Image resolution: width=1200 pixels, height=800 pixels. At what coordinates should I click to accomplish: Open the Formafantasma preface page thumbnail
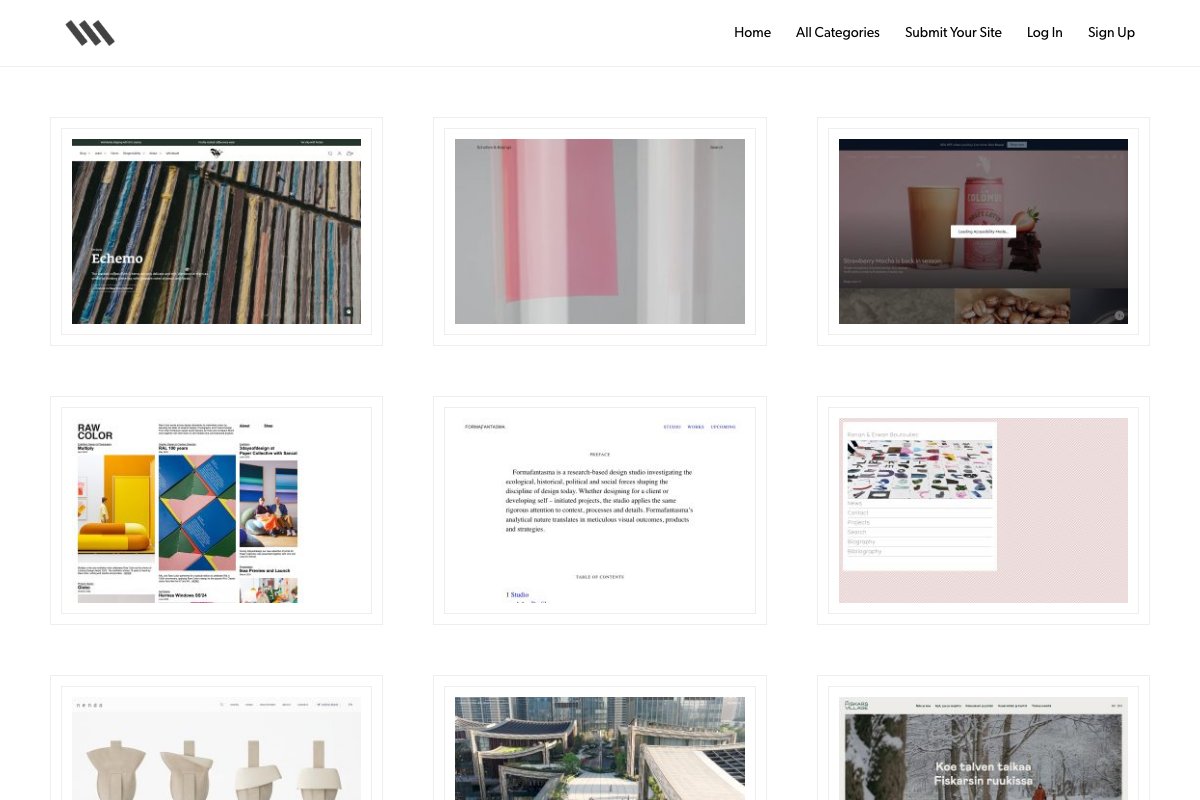point(600,509)
